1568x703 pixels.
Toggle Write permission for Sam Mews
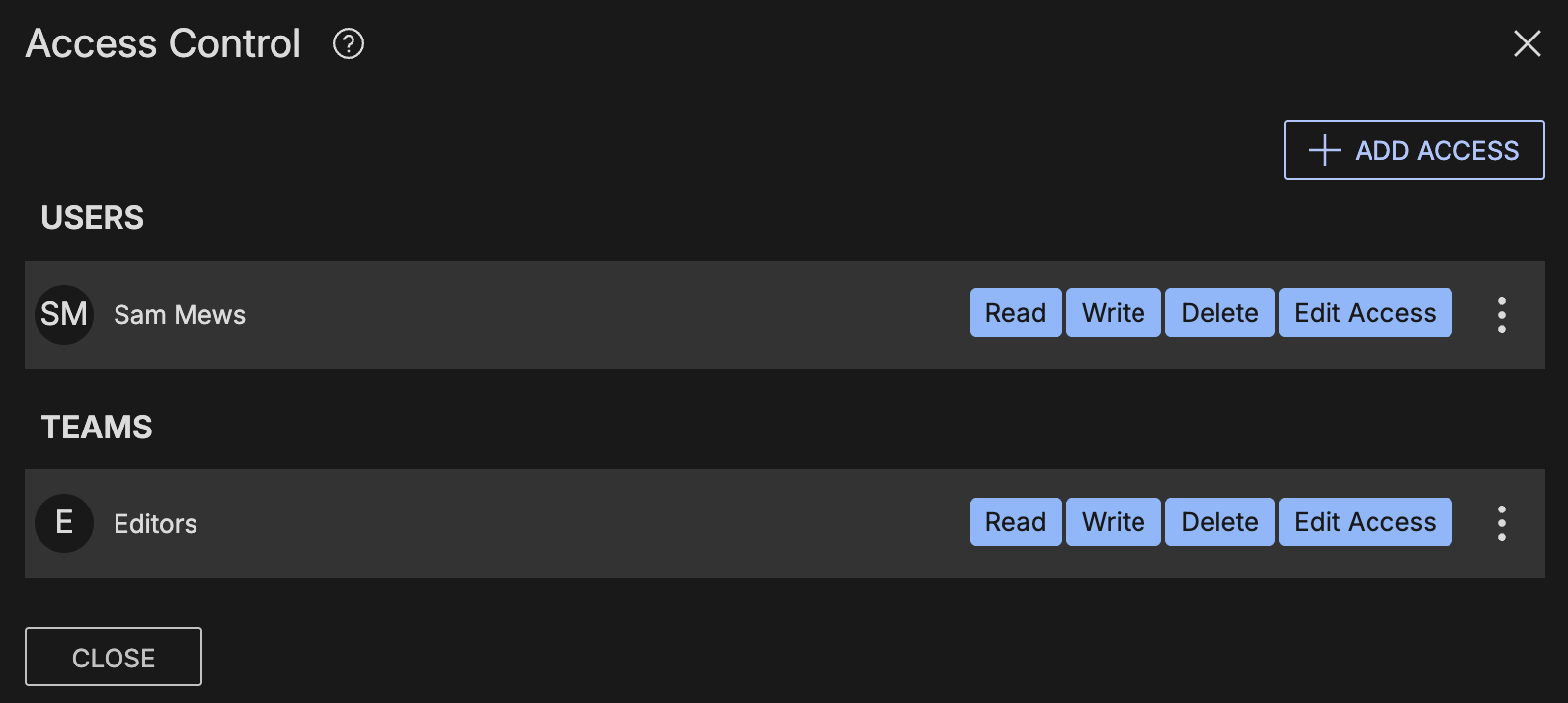click(1113, 313)
